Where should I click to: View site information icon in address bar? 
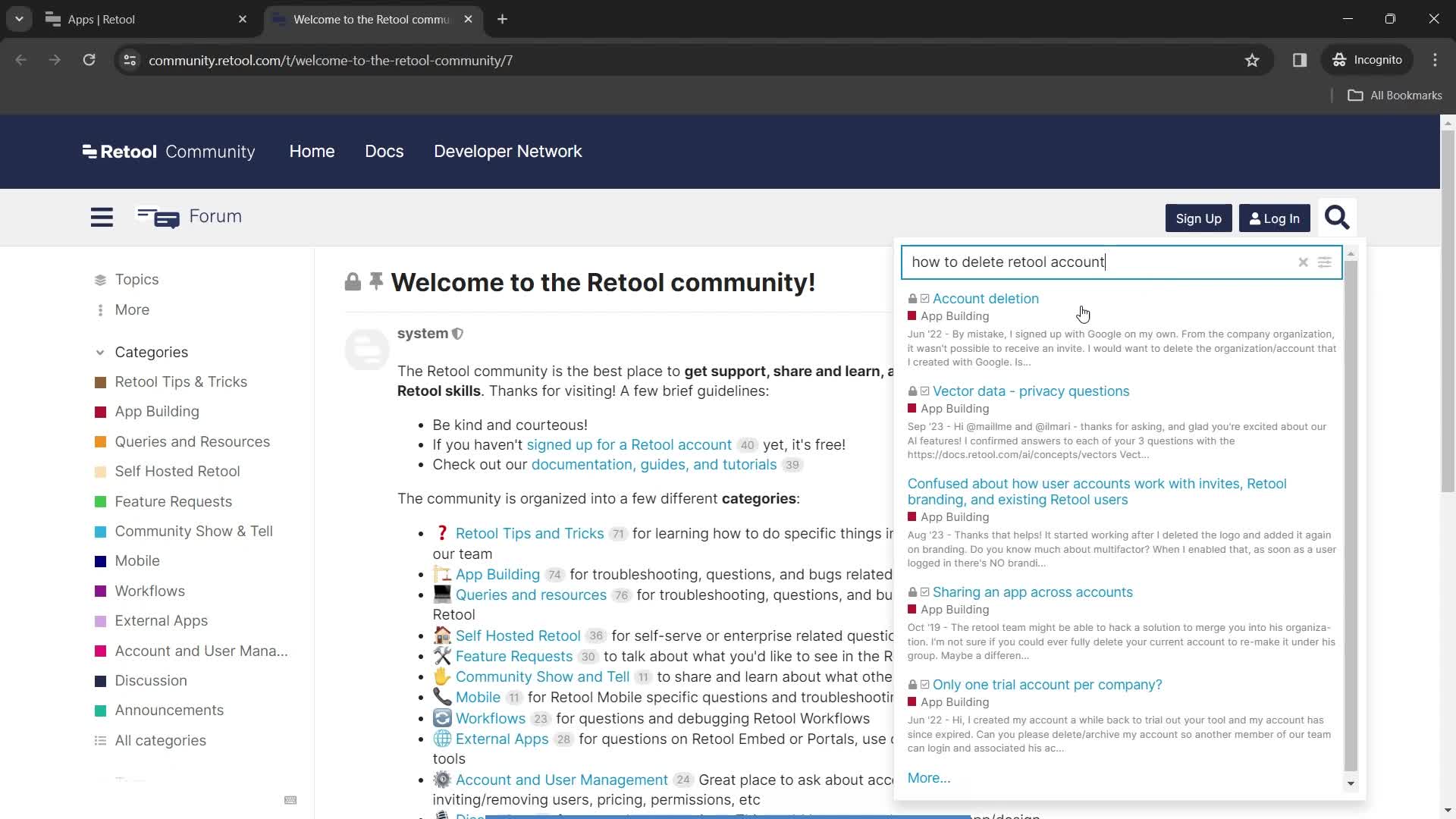130,60
